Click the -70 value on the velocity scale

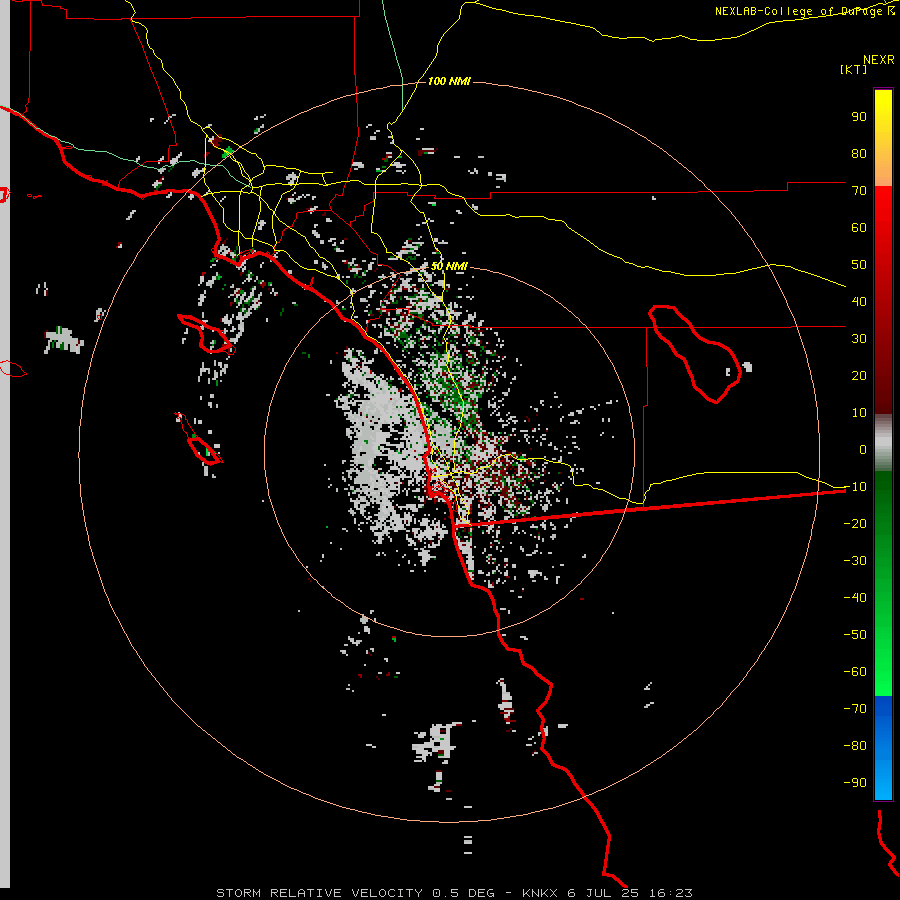tap(855, 708)
